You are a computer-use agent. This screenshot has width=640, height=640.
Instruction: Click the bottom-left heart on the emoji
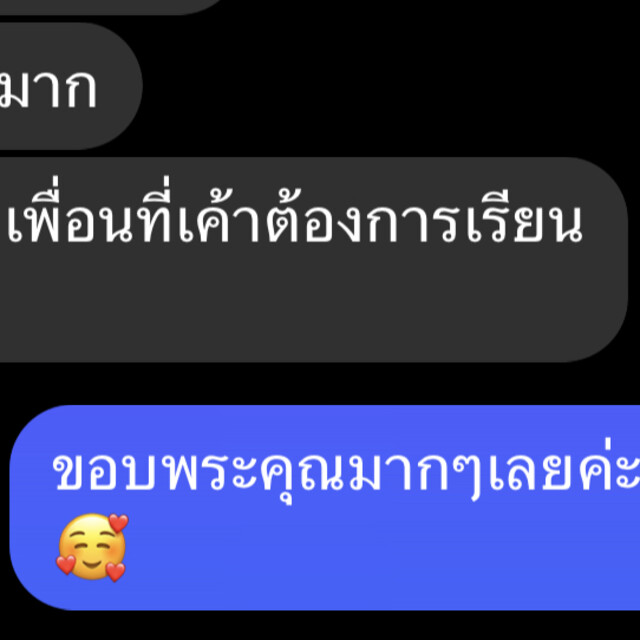coord(66,565)
